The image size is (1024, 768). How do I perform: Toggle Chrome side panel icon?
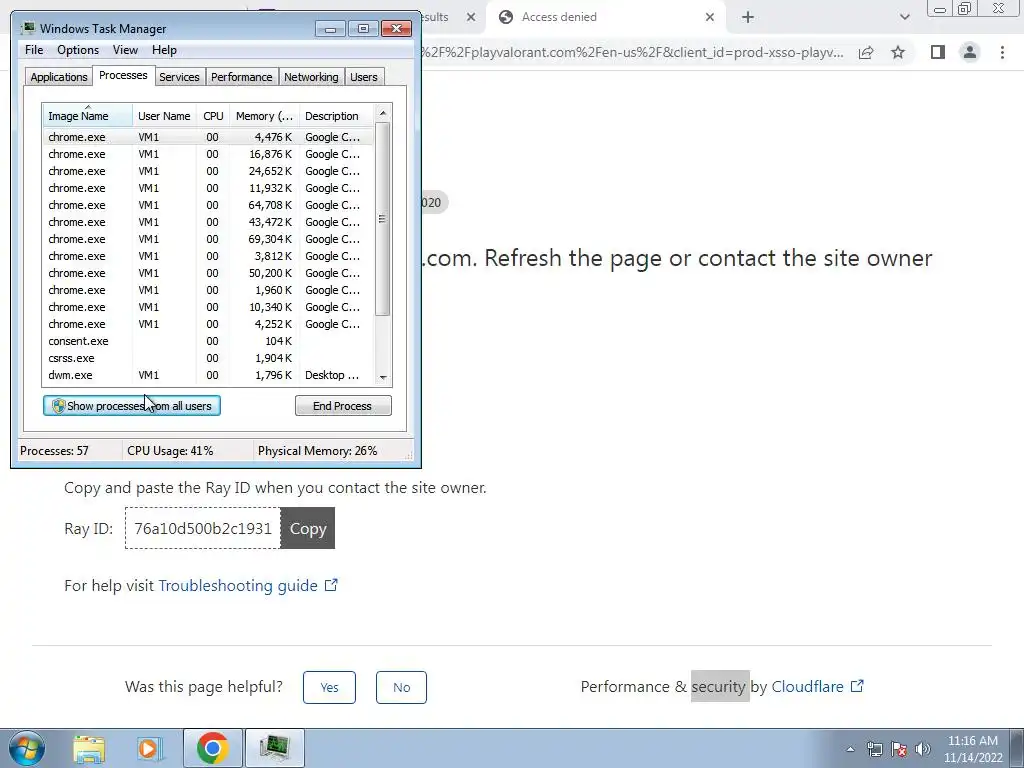(x=938, y=52)
